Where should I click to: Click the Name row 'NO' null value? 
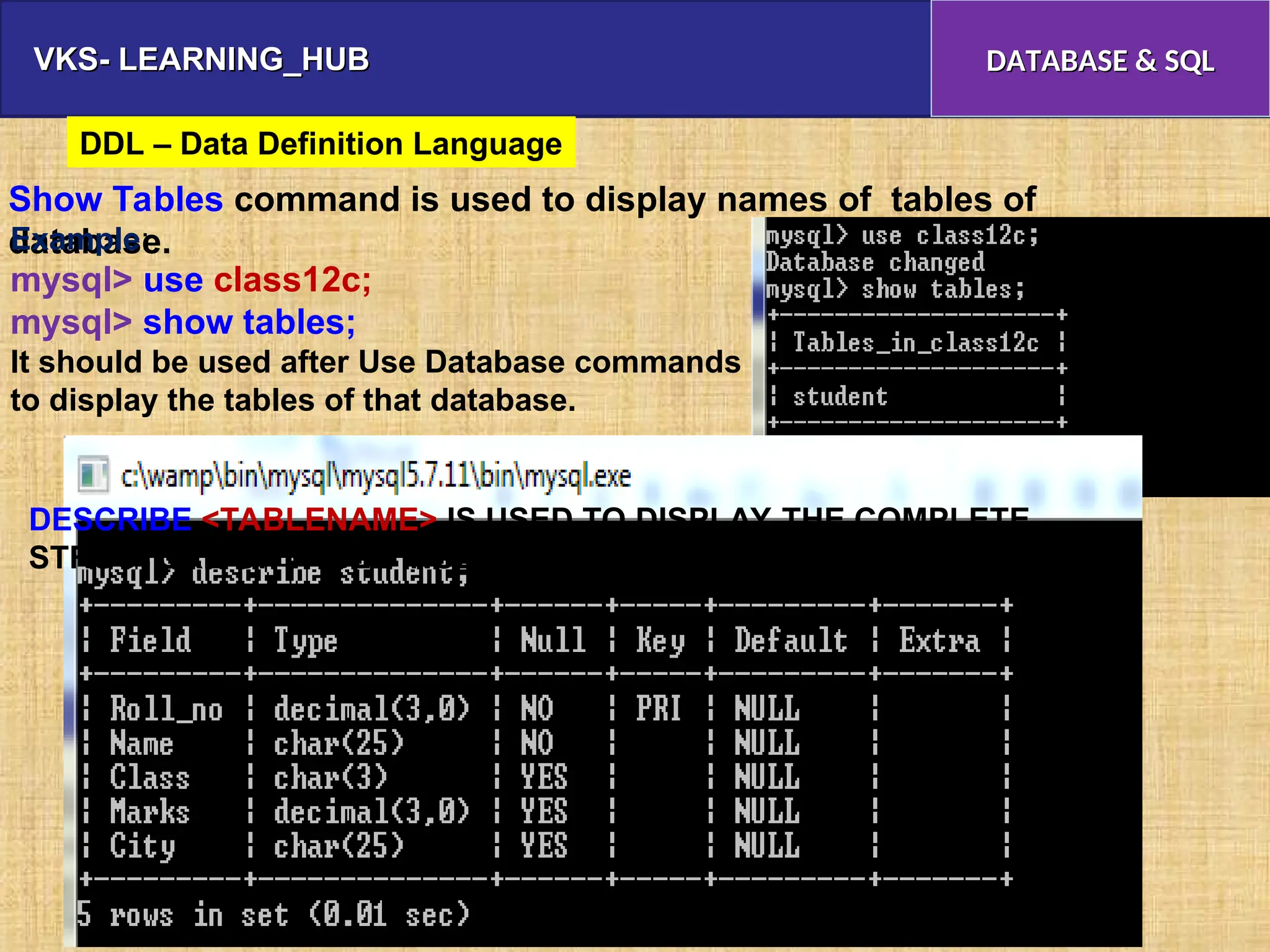[x=537, y=743]
